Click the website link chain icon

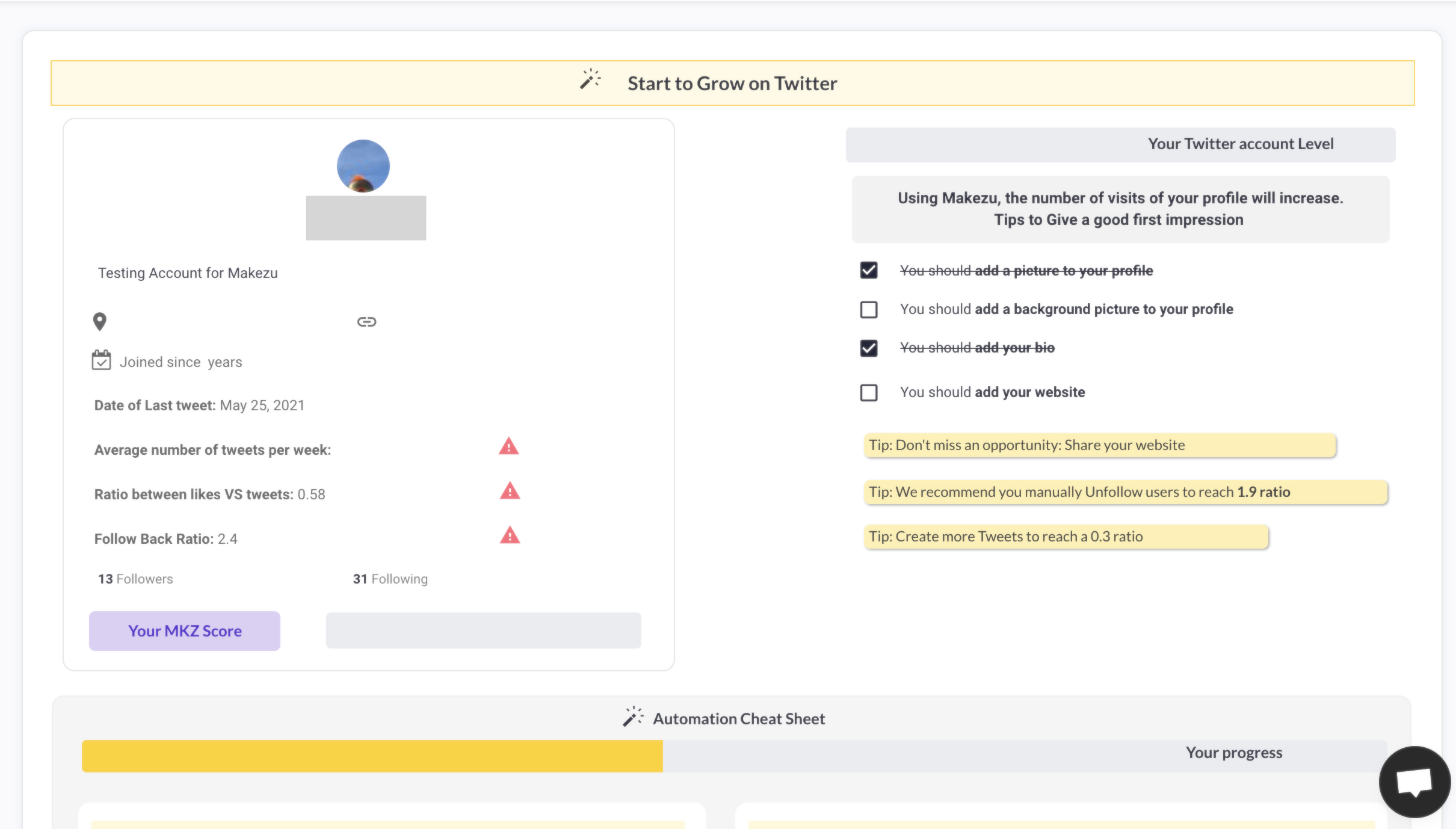pyautogui.click(x=366, y=322)
